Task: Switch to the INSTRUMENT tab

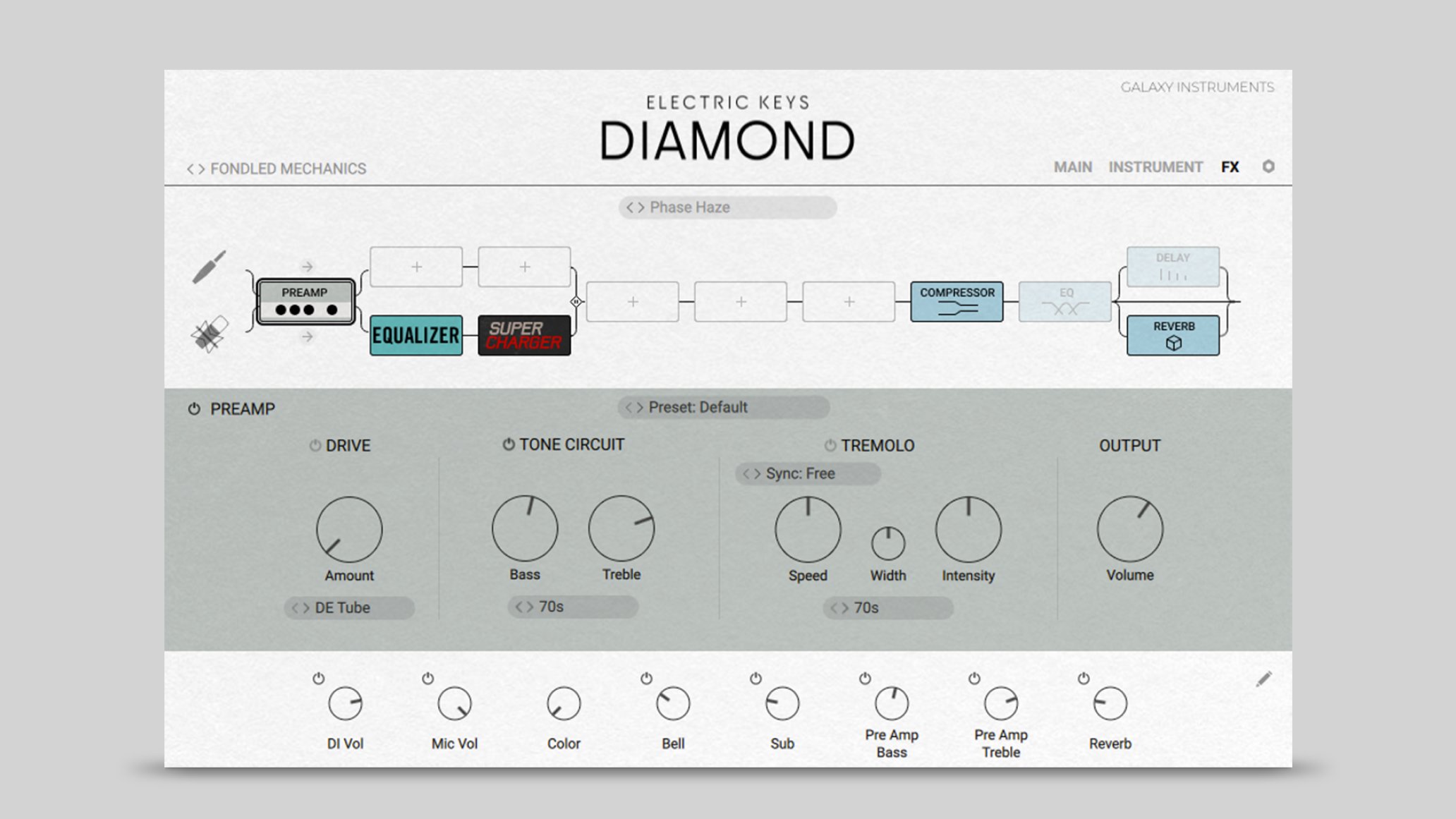Action: click(x=1156, y=167)
